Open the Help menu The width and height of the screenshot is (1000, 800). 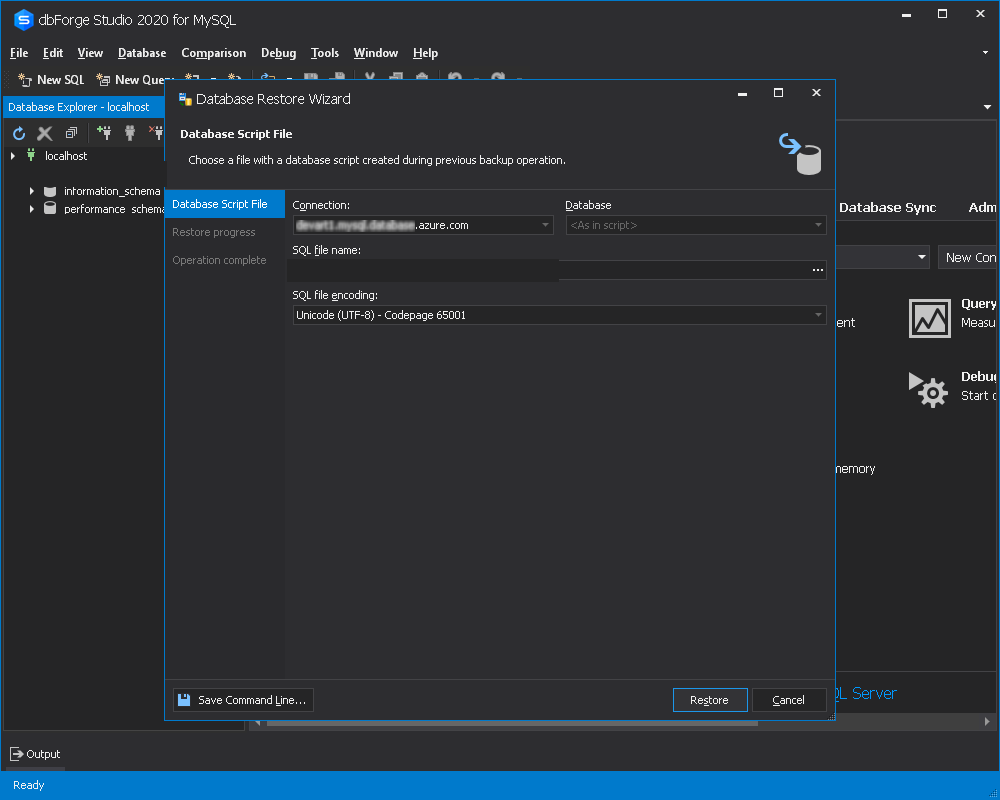[x=425, y=53]
